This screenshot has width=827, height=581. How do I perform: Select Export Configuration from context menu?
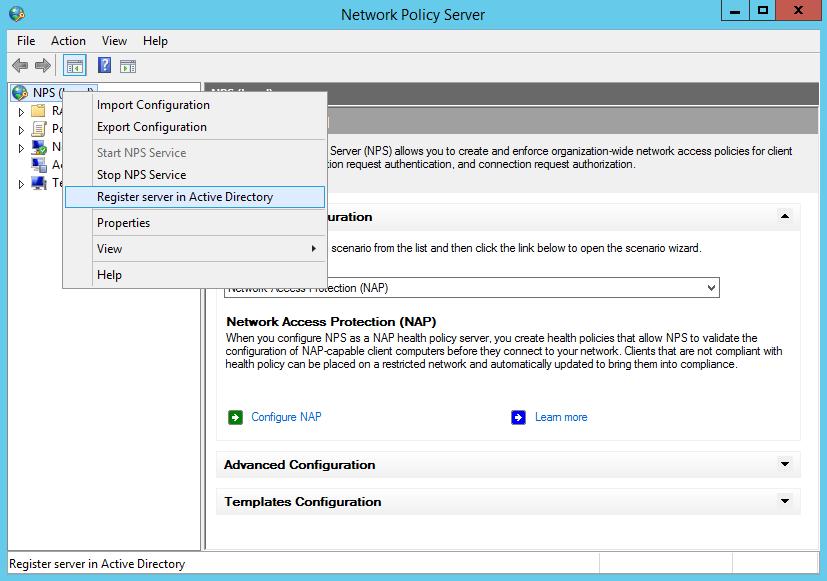(x=151, y=127)
